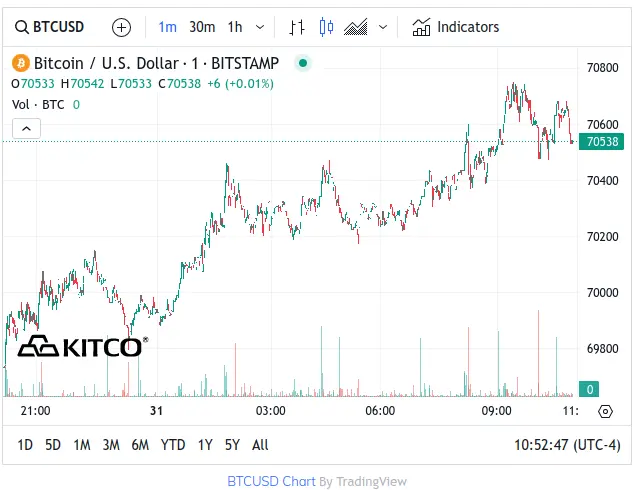Image resolution: width=639 pixels, height=490 pixels.
Task: Click the +6 (+0.01%) change value
Action: (x=240, y=84)
